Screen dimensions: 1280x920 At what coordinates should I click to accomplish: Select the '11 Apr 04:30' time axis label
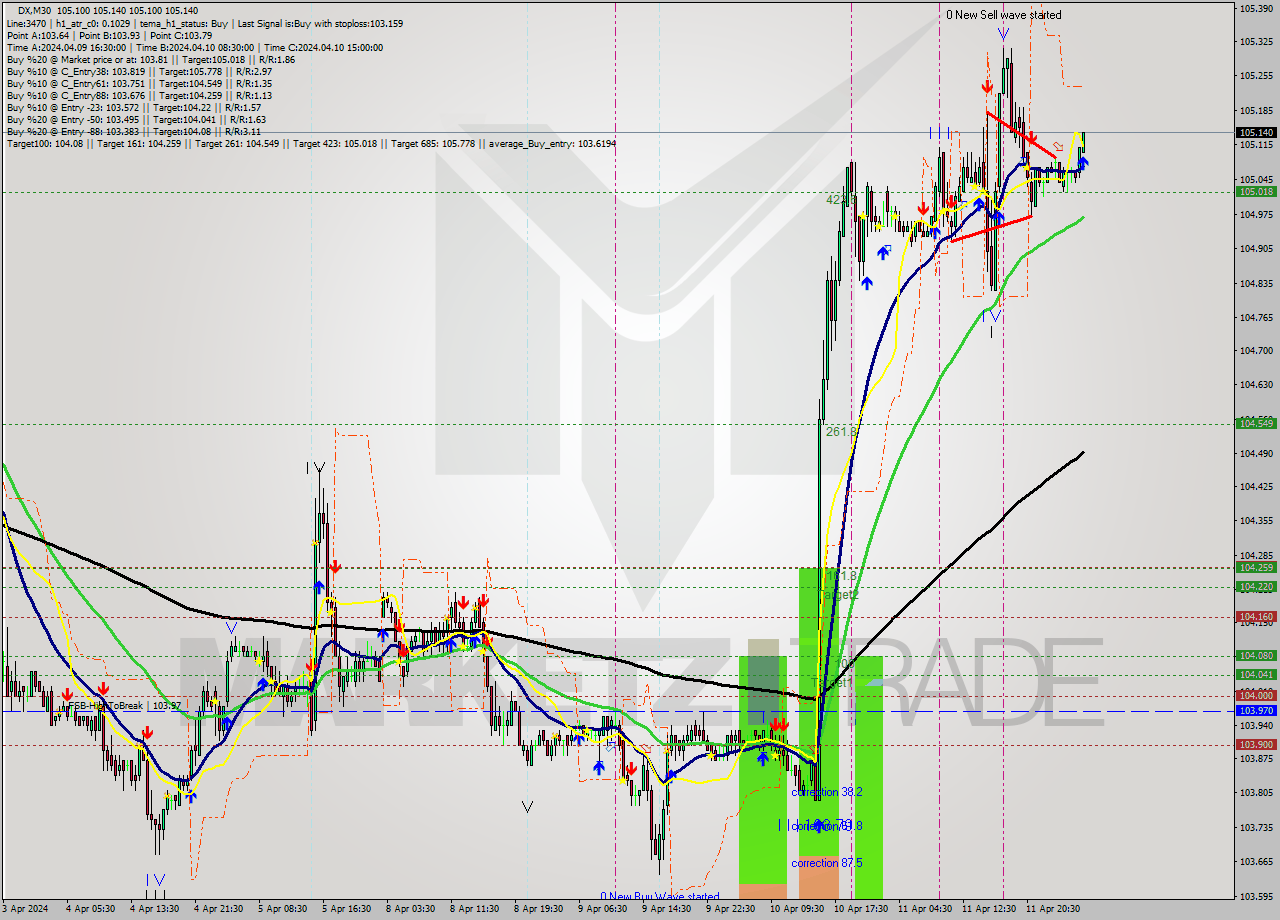tap(925, 909)
